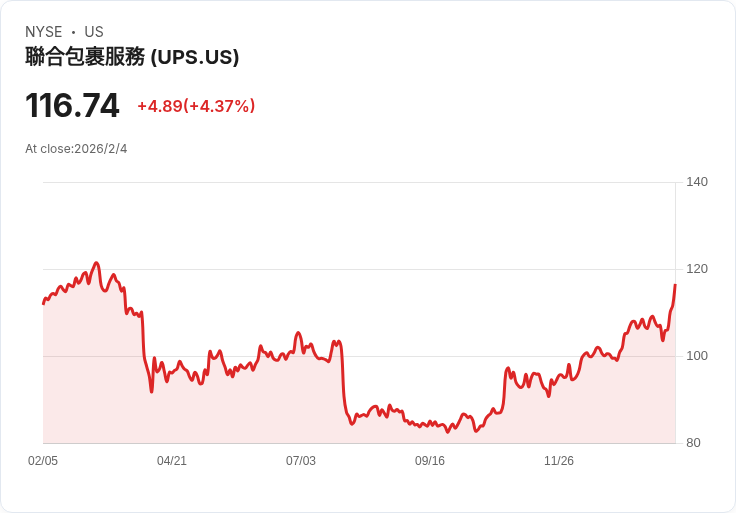Click the NYSE exchange label
The height and width of the screenshot is (513, 736).
pos(44,32)
